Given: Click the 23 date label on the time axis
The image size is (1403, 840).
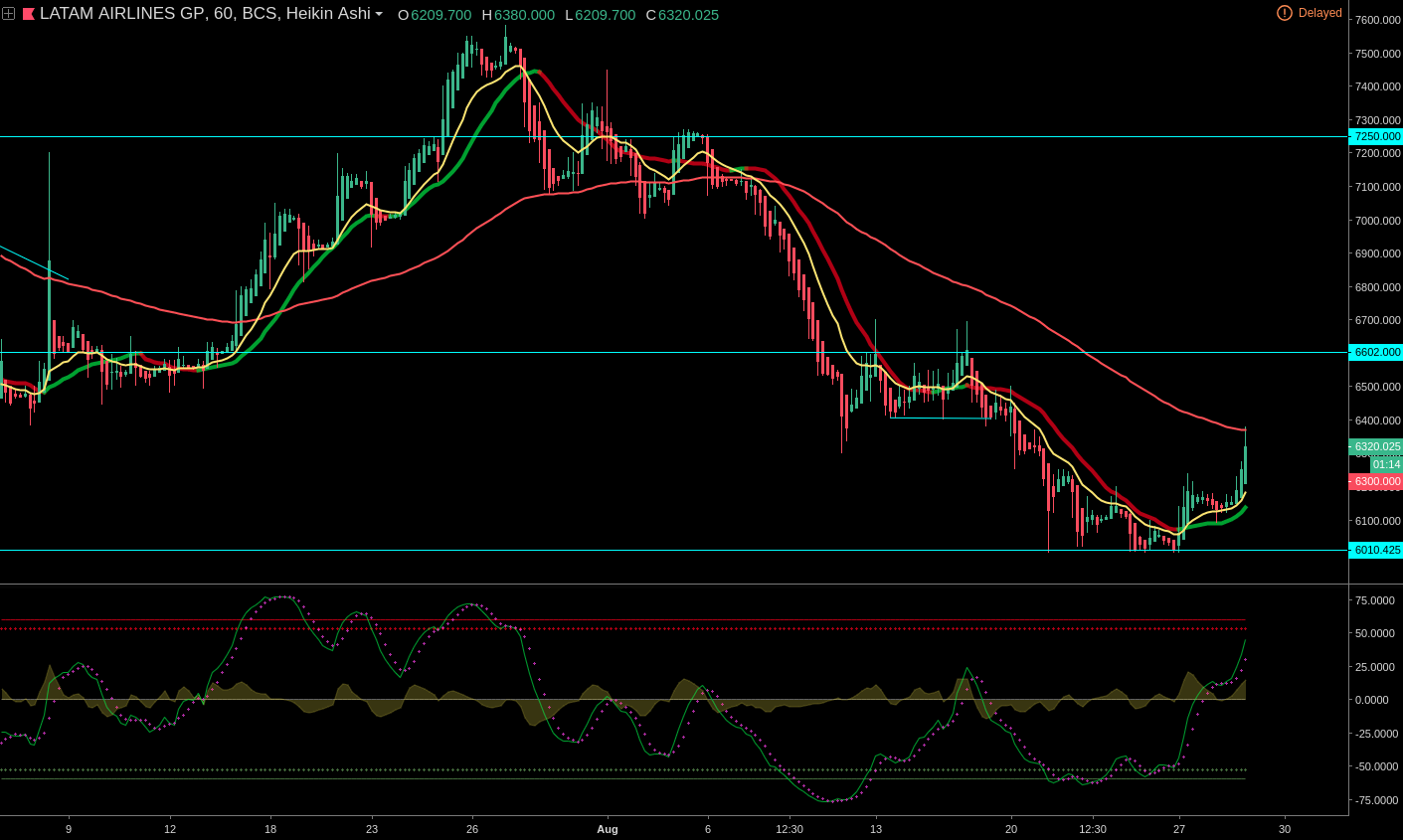Looking at the screenshot, I should point(372,829).
